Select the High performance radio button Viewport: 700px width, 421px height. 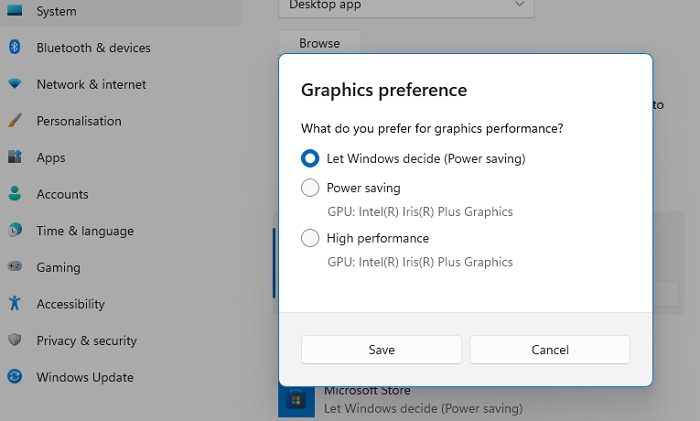point(310,238)
